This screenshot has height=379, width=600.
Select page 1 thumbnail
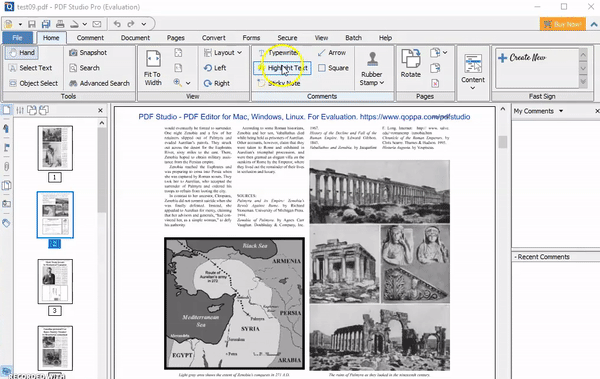pos(55,148)
